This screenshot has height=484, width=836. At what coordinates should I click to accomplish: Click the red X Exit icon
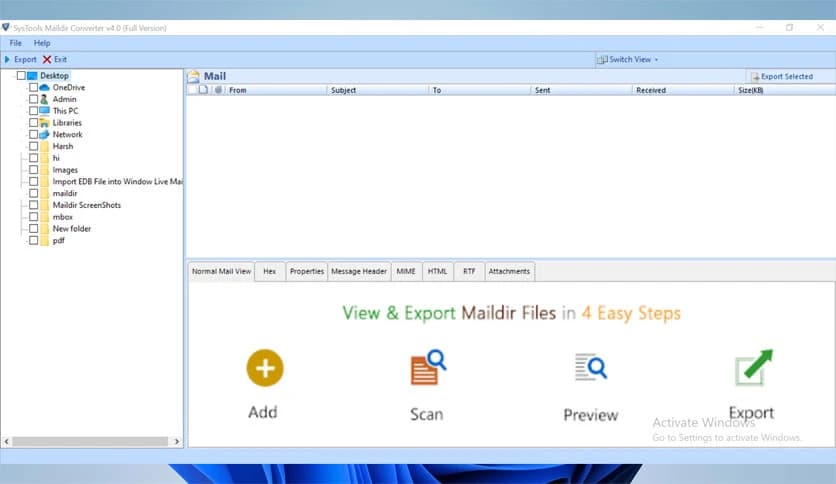[47, 59]
